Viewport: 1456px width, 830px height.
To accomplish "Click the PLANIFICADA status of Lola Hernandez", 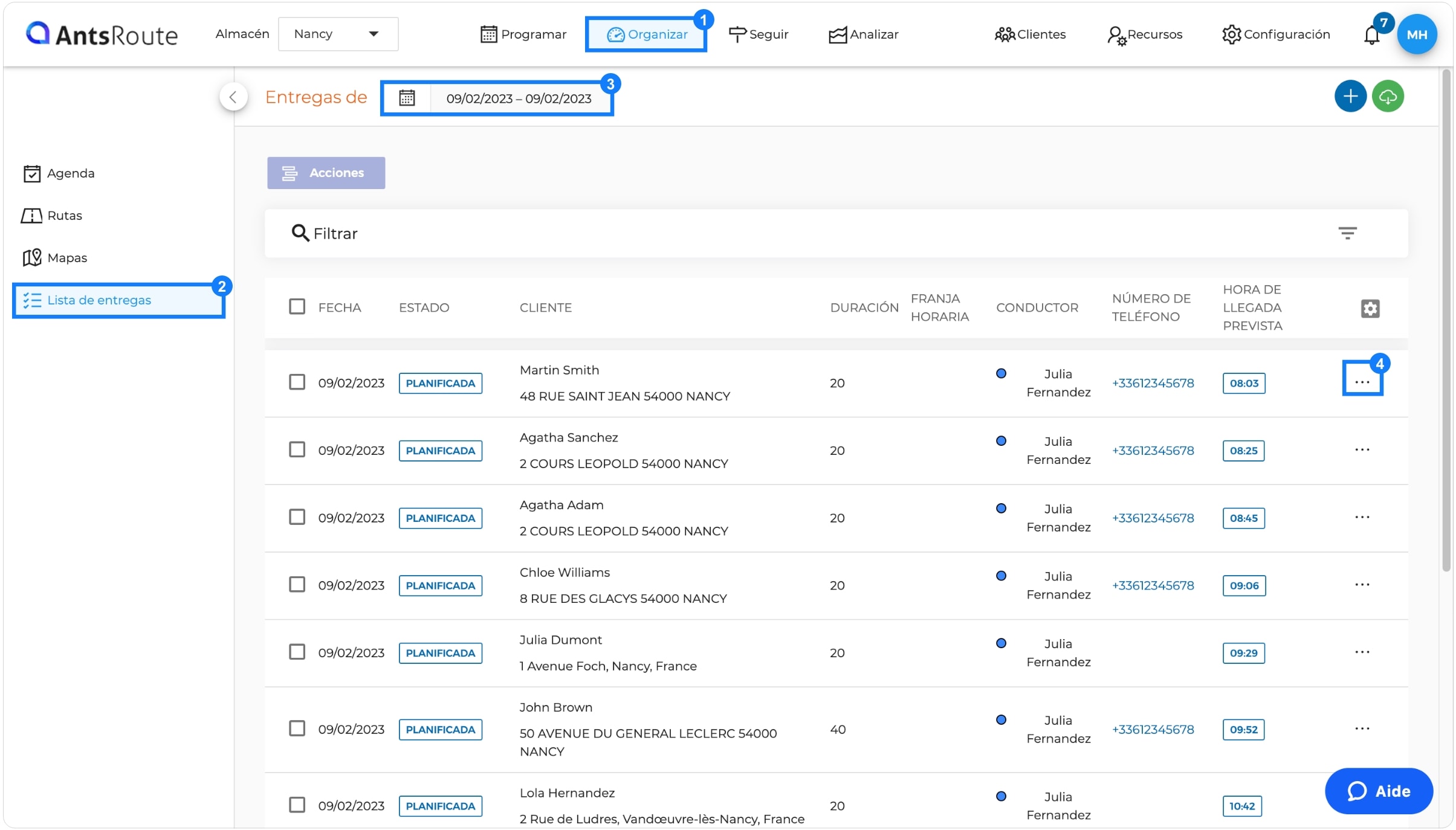I will [x=440, y=806].
